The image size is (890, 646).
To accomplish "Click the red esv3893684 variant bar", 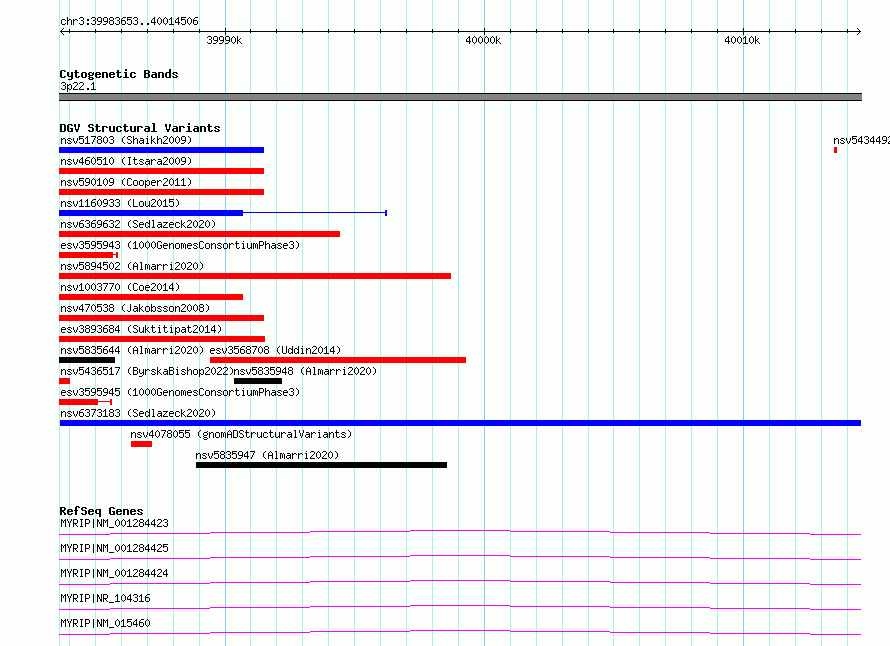I will 162,339.
